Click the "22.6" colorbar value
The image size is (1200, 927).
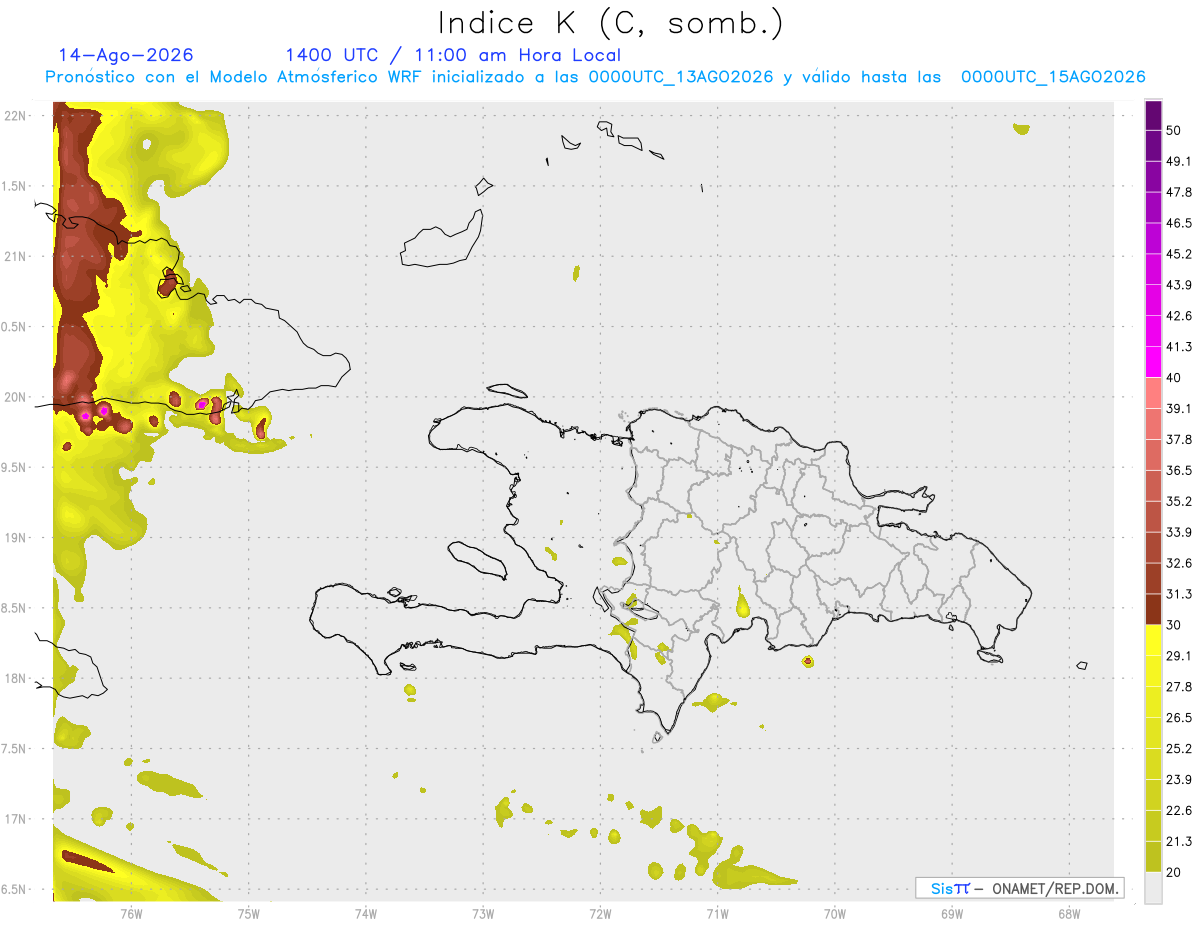1179,811
